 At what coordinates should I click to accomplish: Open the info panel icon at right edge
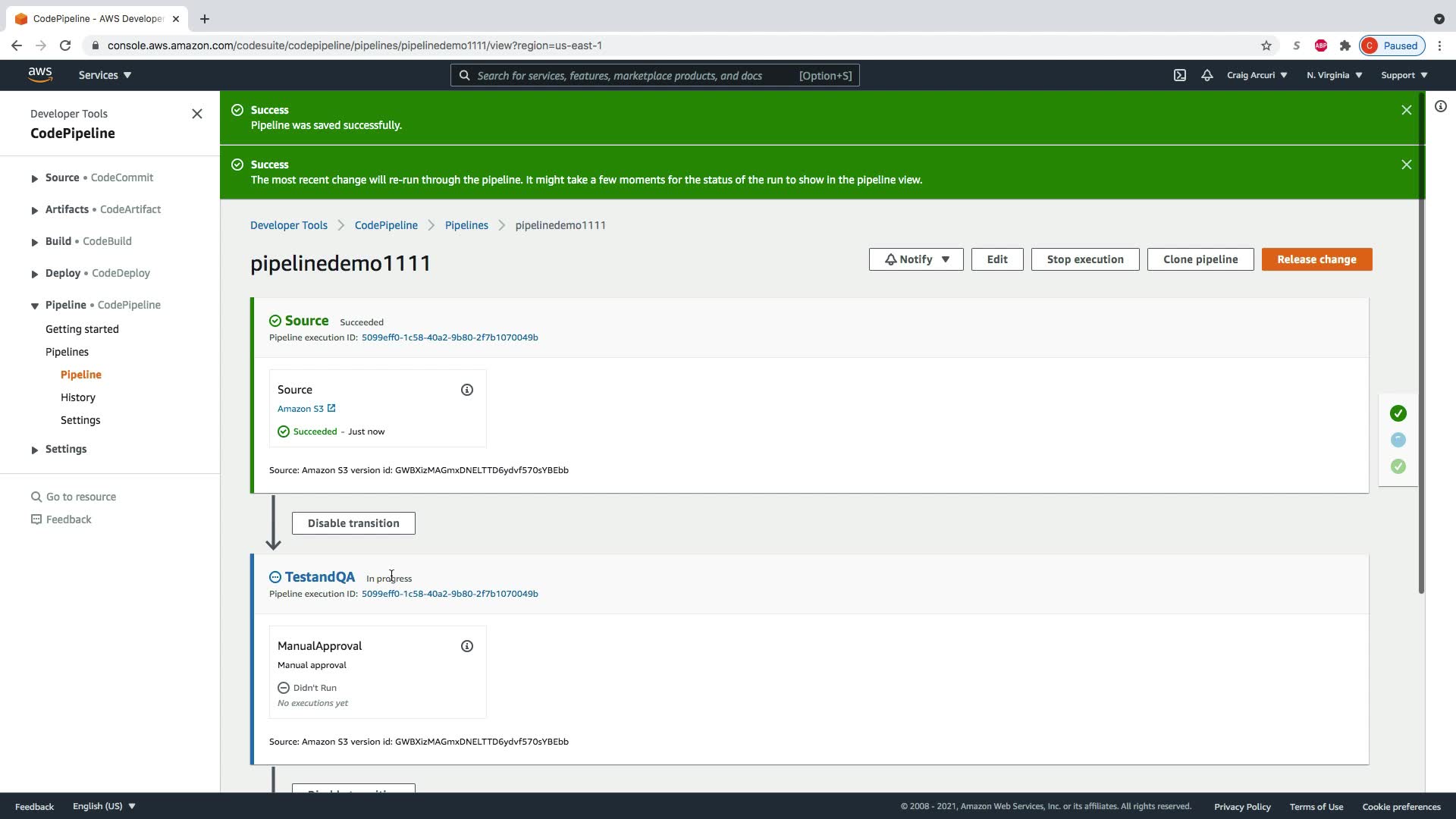(x=1440, y=107)
